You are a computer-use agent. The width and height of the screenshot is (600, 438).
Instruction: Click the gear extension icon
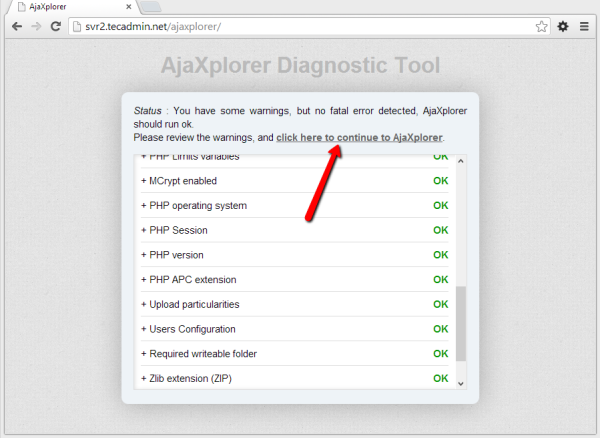563,26
